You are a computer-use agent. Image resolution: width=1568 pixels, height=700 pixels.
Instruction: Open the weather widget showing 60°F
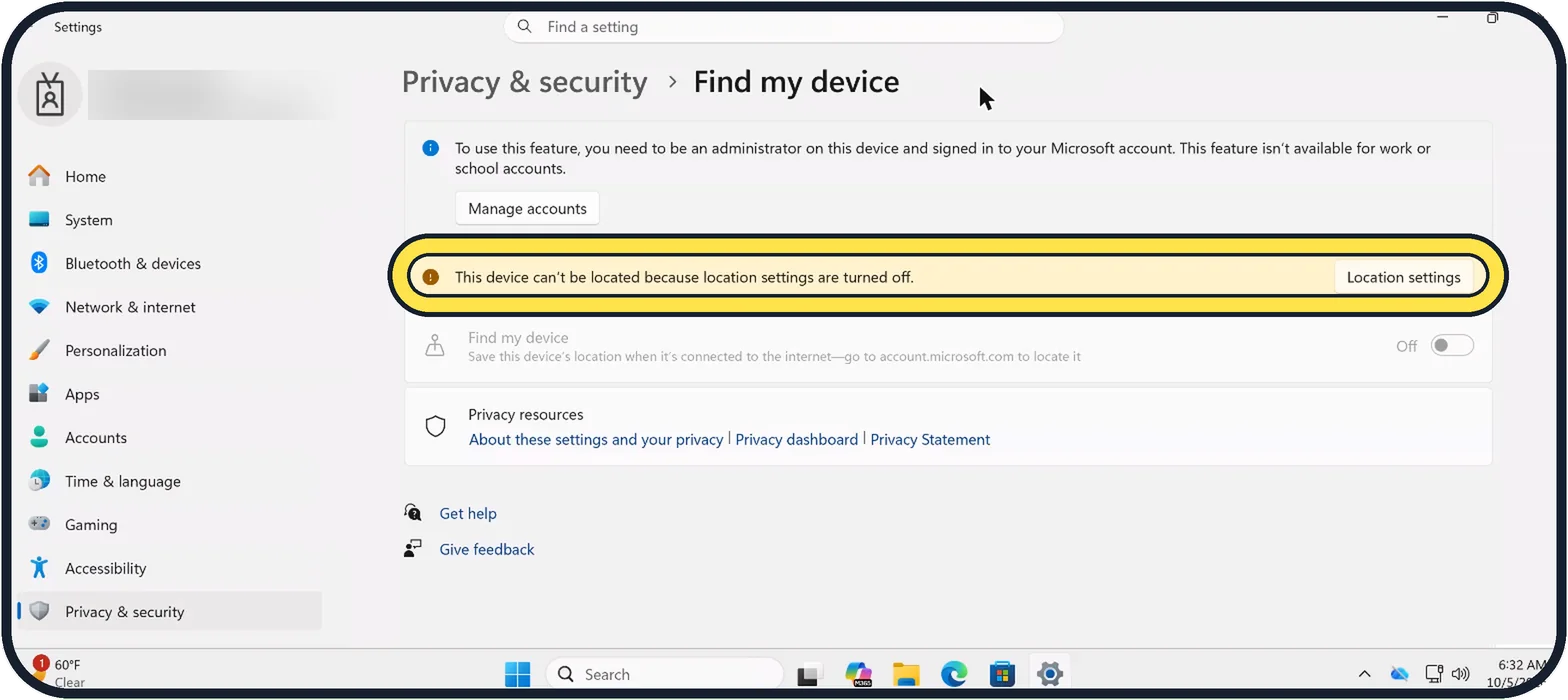(58, 673)
